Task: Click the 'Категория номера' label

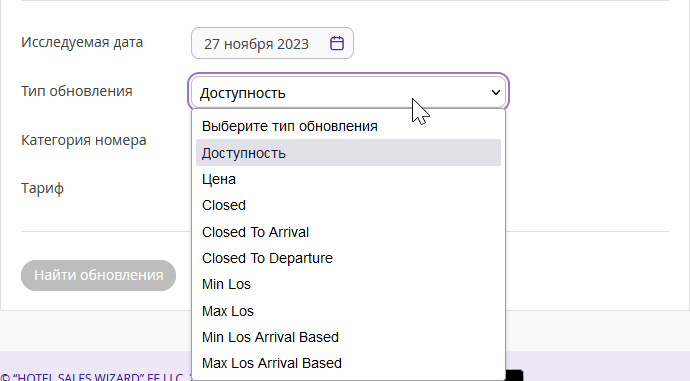Action: pyautogui.click(x=84, y=140)
